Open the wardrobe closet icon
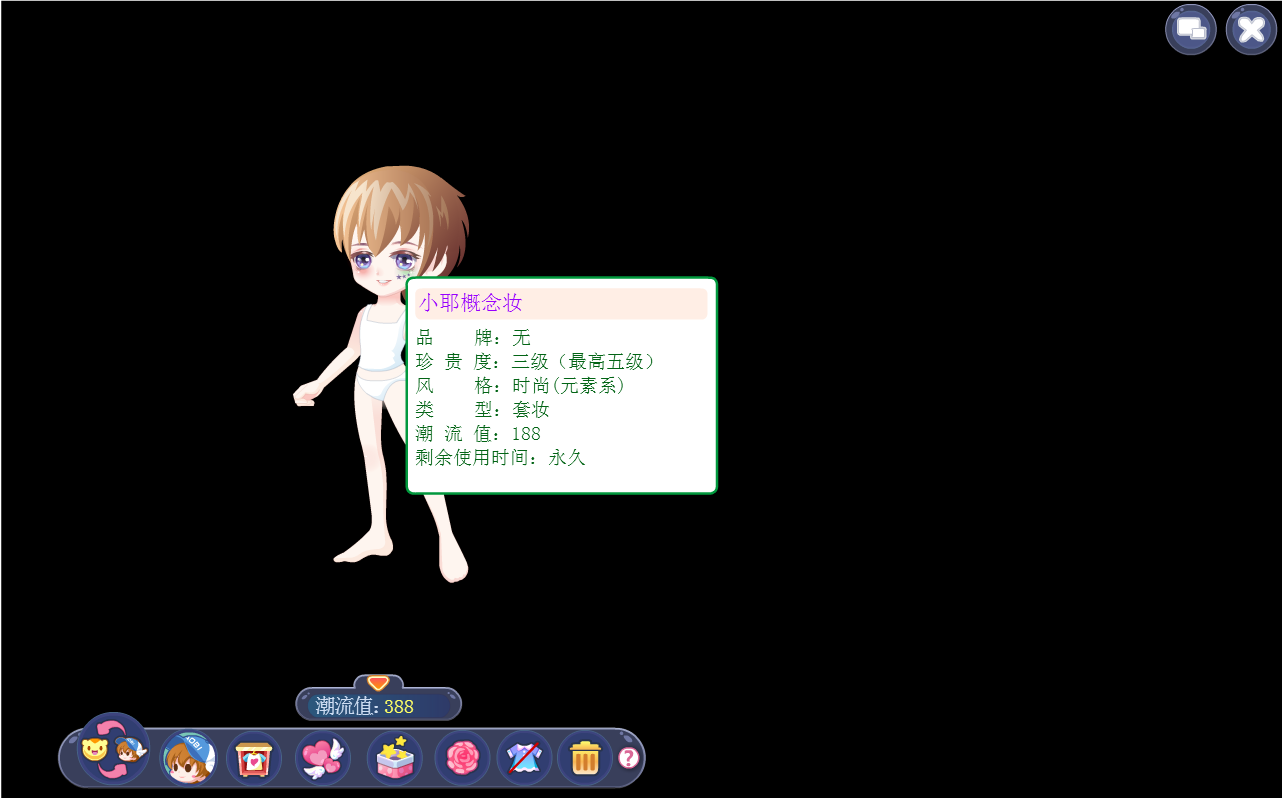Screen dimensions: 1282x798 [254, 759]
